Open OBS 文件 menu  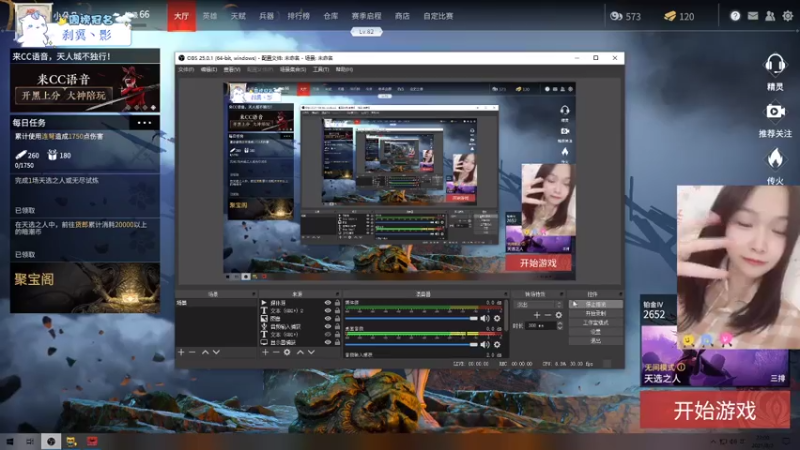(x=186, y=69)
